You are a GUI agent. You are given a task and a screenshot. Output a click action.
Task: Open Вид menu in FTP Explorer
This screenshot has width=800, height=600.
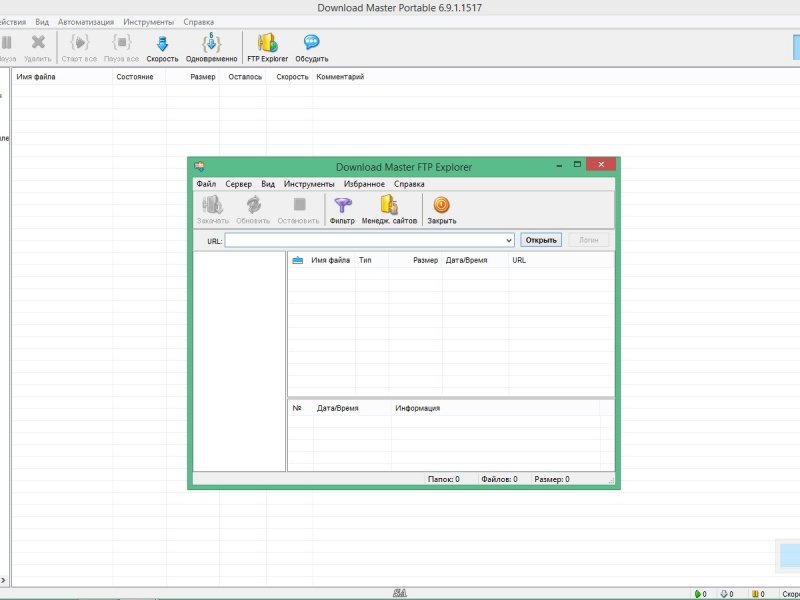[x=268, y=184]
